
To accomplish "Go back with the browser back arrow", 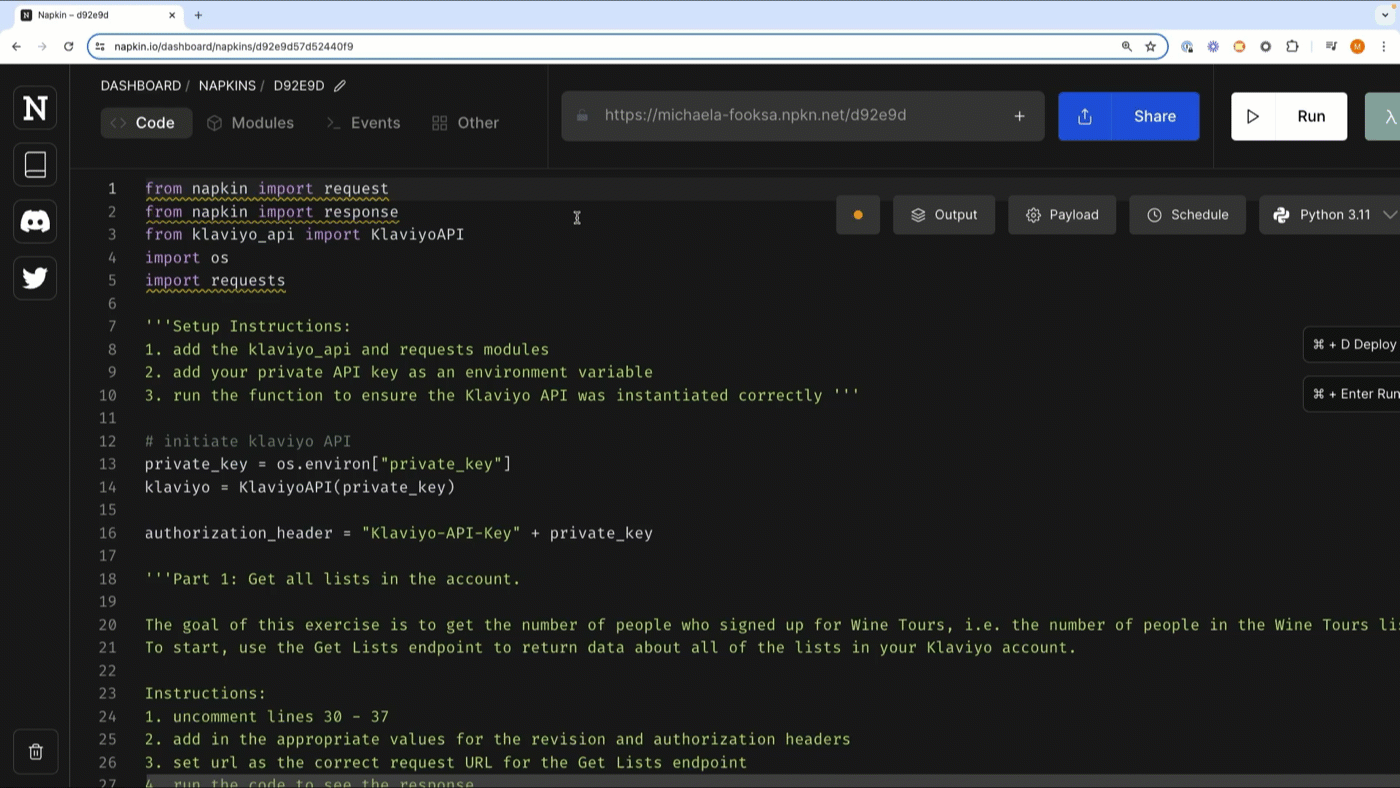I will pos(17,46).
